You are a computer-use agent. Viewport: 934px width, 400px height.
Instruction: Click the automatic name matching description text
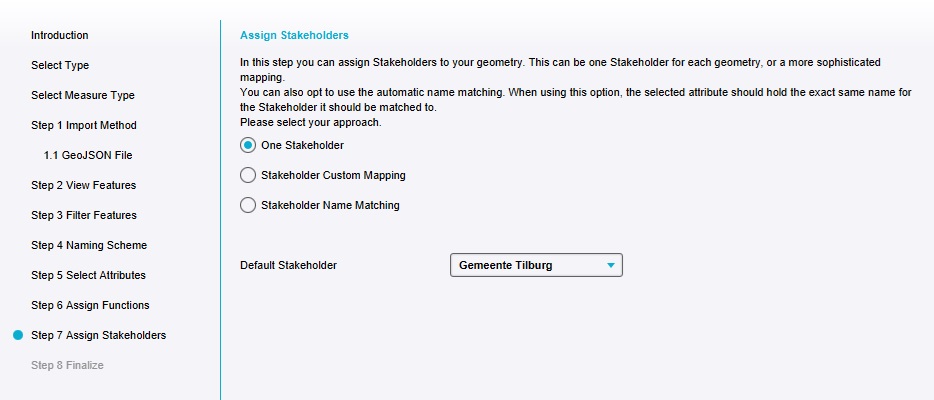560,92
